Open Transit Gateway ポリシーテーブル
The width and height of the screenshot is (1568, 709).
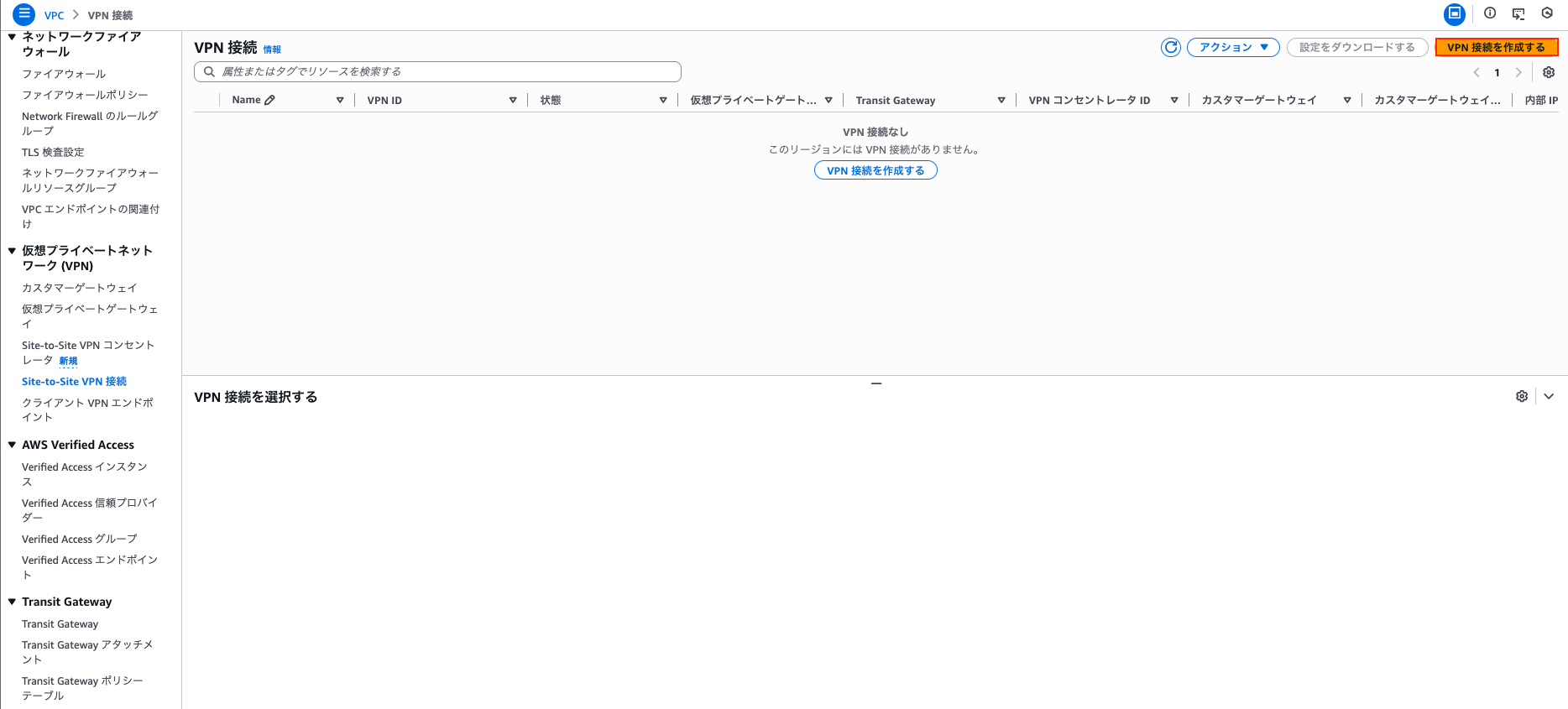(x=82, y=688)
